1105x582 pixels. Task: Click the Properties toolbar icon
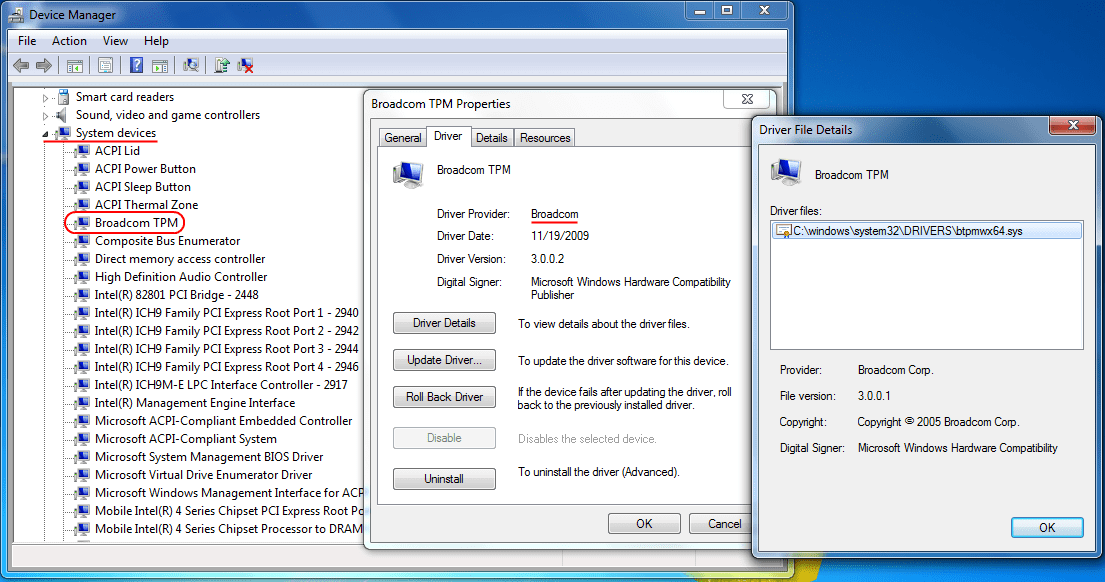[x=105, y=66]
